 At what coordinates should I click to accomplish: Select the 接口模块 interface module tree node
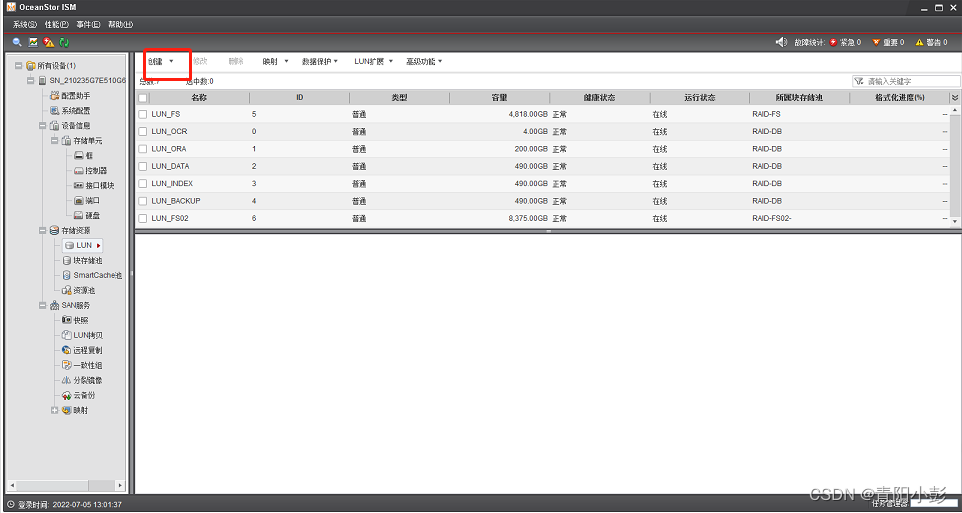94,185
